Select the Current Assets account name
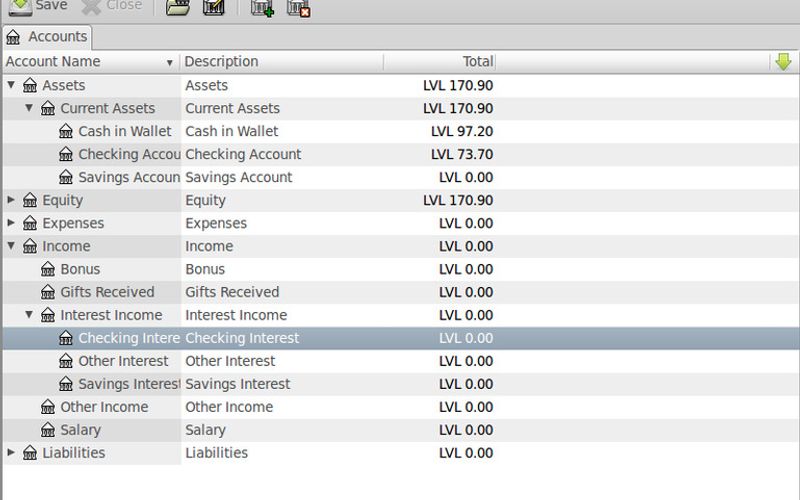800x500 pixels. (x=108, y=108)
